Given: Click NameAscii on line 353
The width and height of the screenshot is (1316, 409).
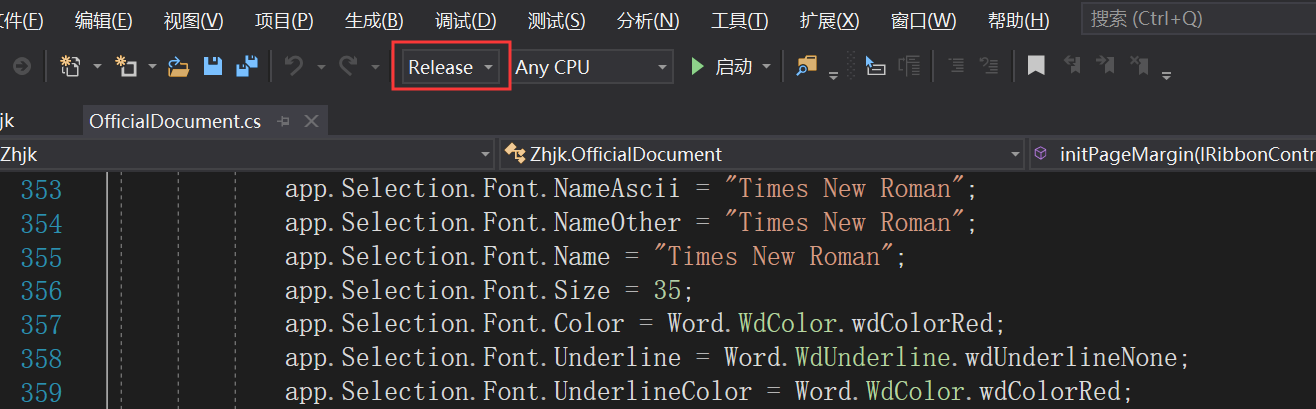Looking at the screenshot, I should [x=616, y=189].
